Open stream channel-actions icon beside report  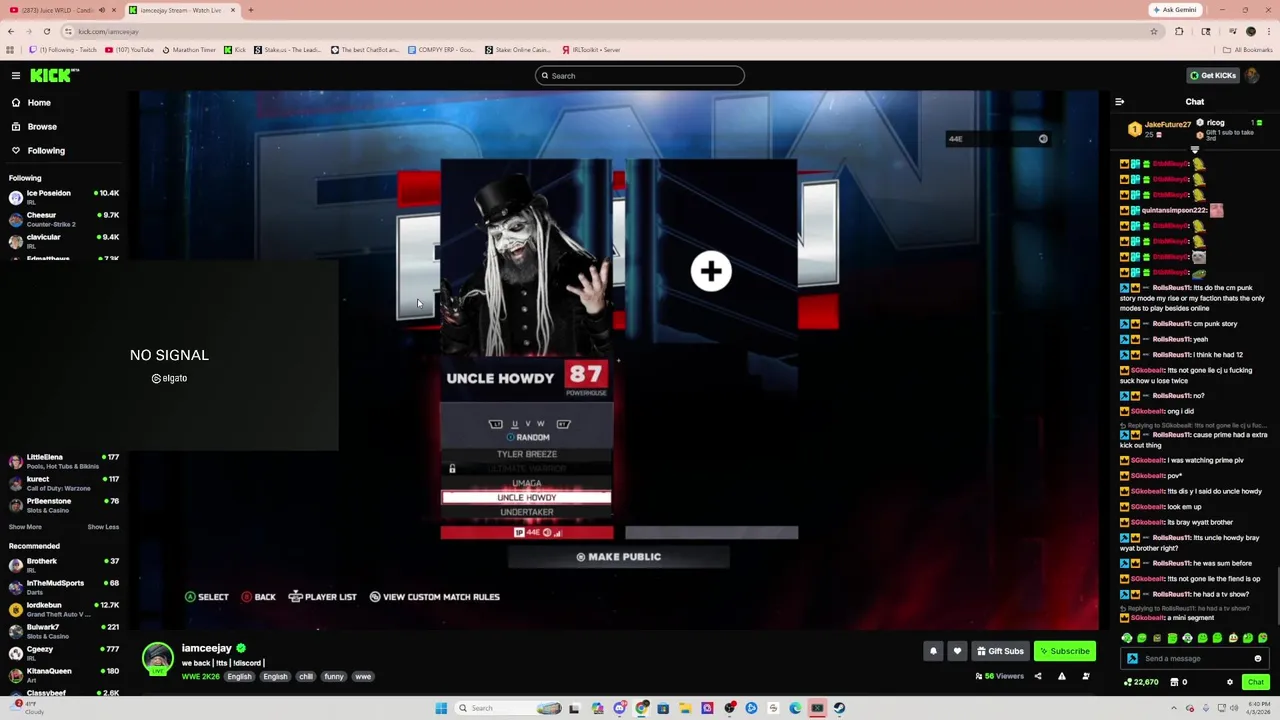(1085, 677)
